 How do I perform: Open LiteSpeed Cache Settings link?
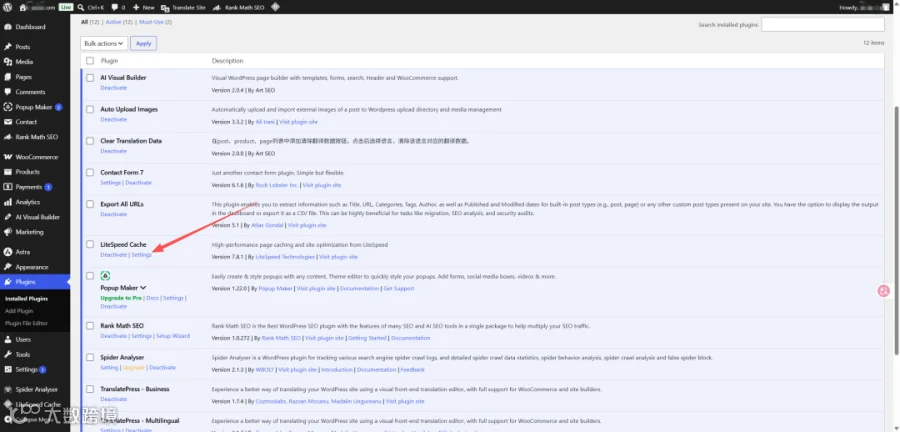point(142,255)
